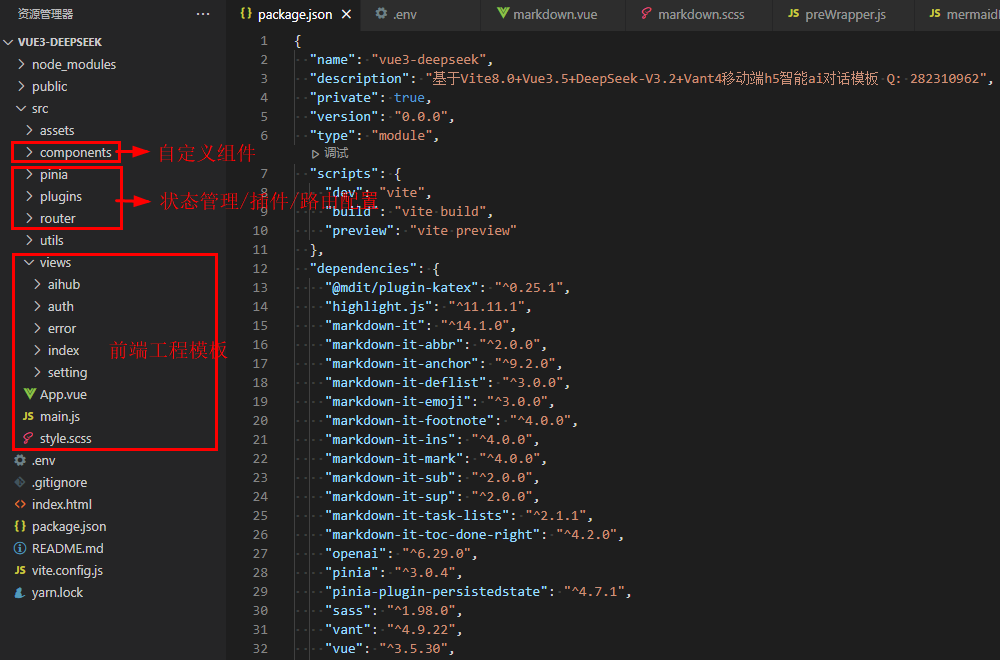Open App.vue from the file tree
This screenshot has height=660, width=1000.
(x=63, y=394)
